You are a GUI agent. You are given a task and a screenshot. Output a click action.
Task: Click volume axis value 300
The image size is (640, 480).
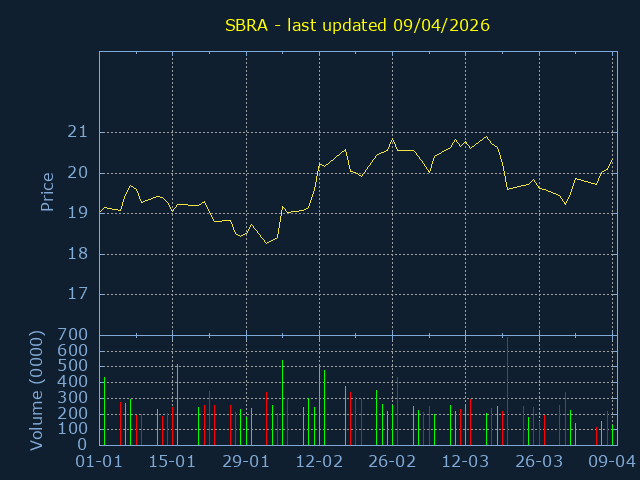(73, 398)
